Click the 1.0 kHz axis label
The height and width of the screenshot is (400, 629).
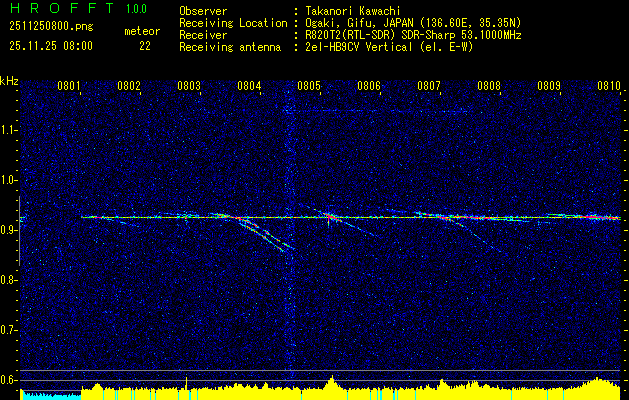pyautogui.click(x=8, y=180)
